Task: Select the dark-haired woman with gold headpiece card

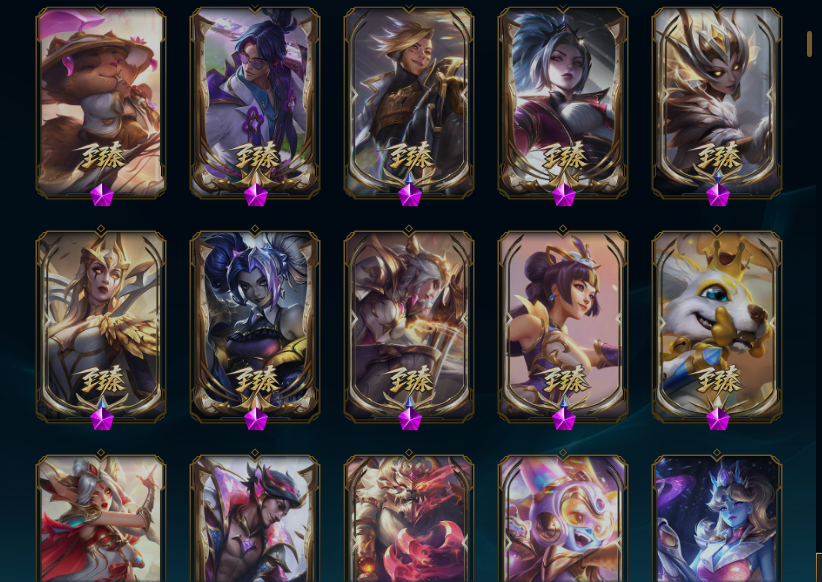Action: pyautogui.click(x=563, y=326)
